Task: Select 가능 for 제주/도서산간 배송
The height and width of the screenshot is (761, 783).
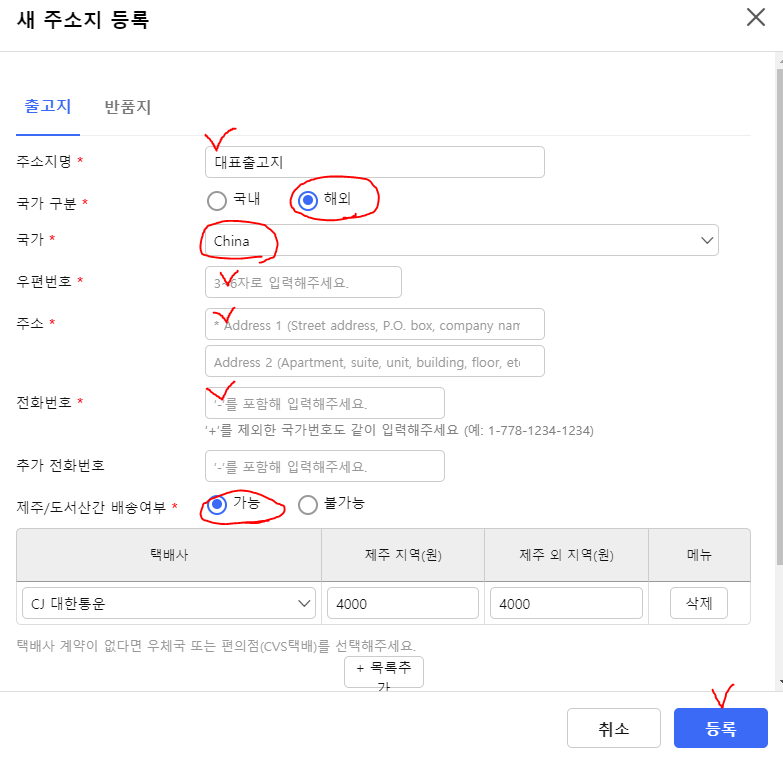Action: [217, 504]
